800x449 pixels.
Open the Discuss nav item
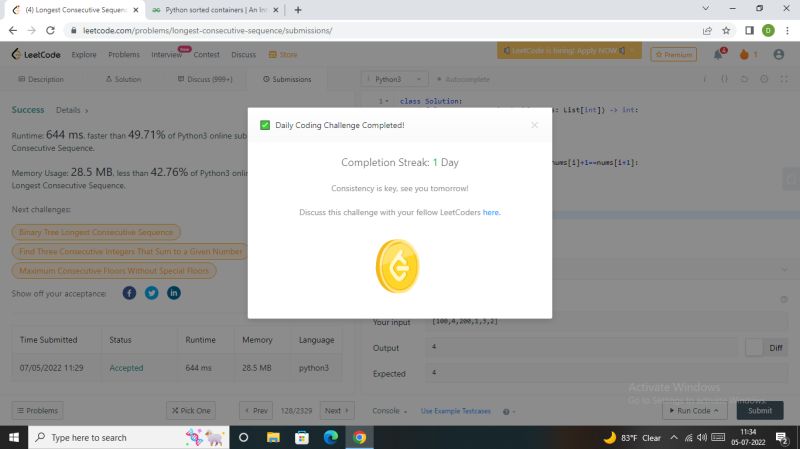tap(243, 55)
